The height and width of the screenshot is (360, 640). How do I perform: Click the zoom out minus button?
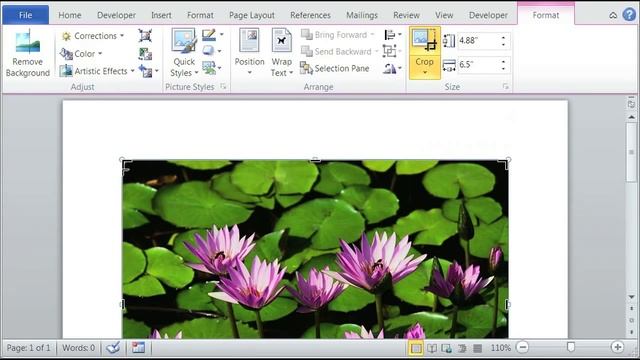[x=522, y=347]
